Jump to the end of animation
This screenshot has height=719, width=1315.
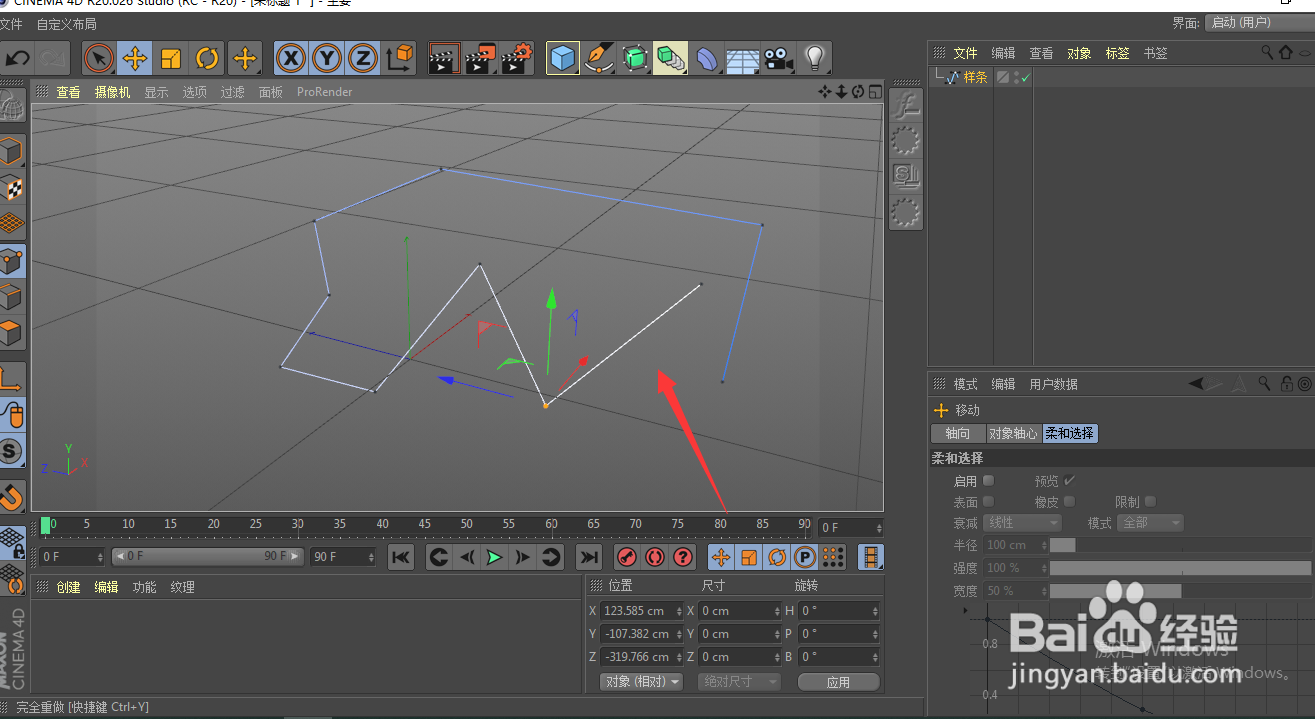coord(589,557)
